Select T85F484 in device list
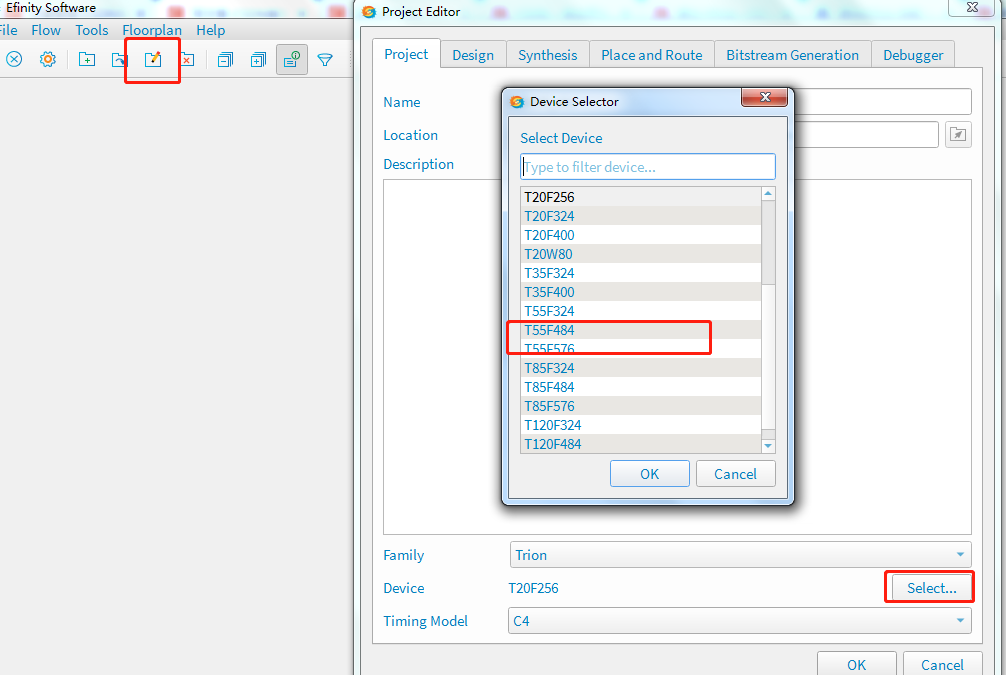The height and width of the screenshot is (675, 1006). pos(641,387)
